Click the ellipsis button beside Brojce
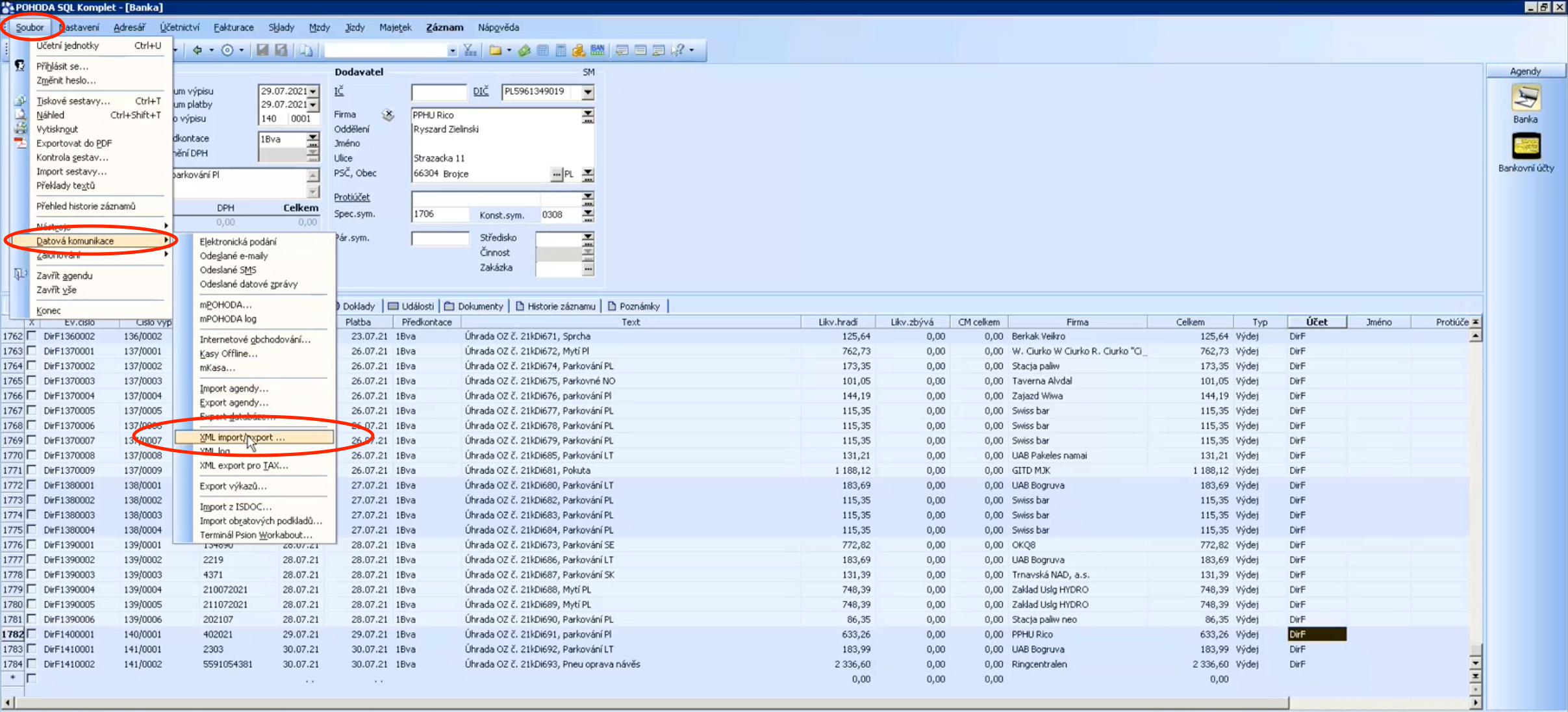This screenshot has width=1568, height=712. click(556, 174)
